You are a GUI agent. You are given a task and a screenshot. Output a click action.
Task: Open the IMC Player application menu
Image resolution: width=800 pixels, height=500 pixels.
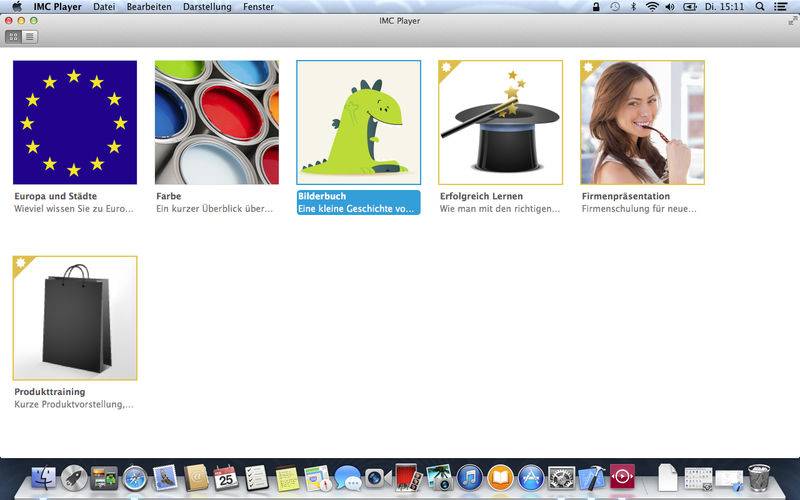(x=58, y=7)
